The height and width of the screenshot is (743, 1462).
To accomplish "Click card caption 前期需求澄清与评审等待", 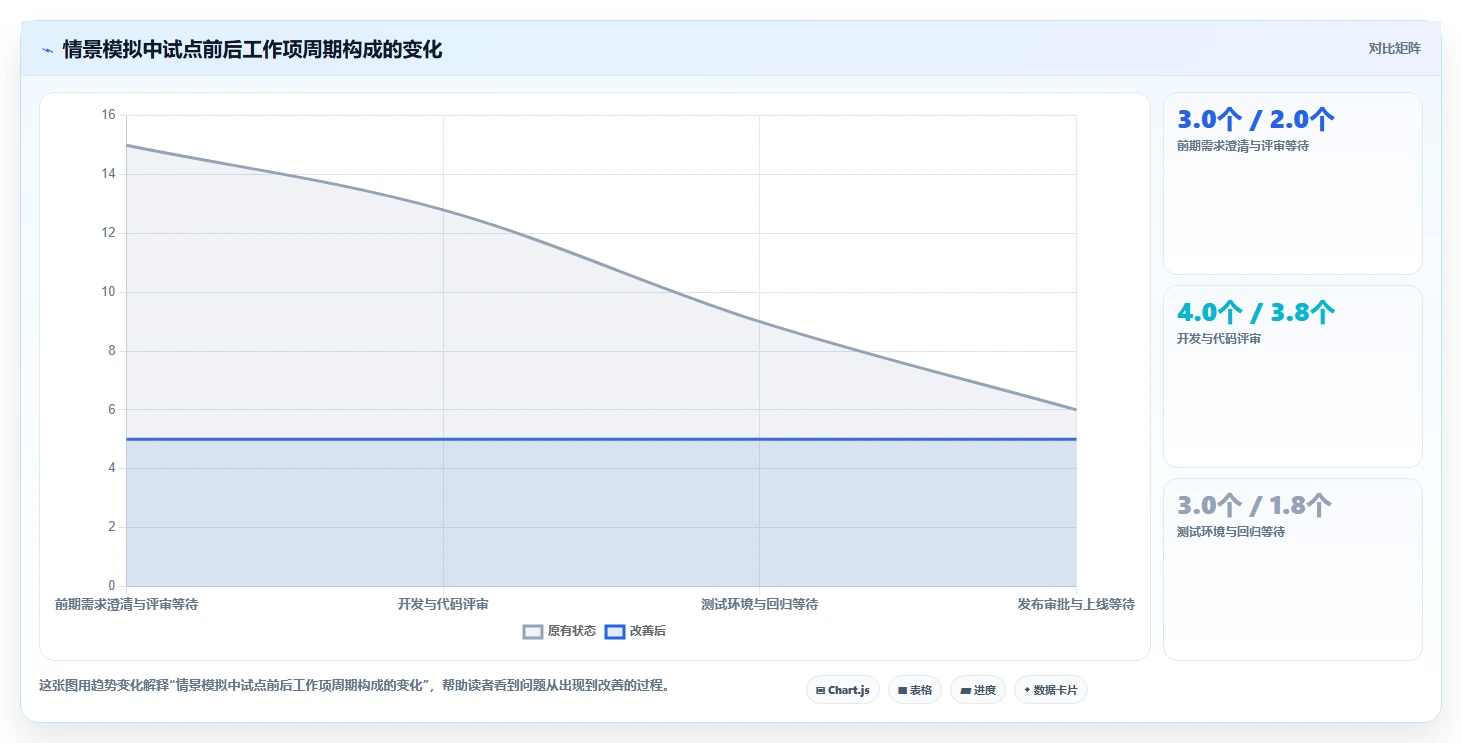I will pos(1243,146).
